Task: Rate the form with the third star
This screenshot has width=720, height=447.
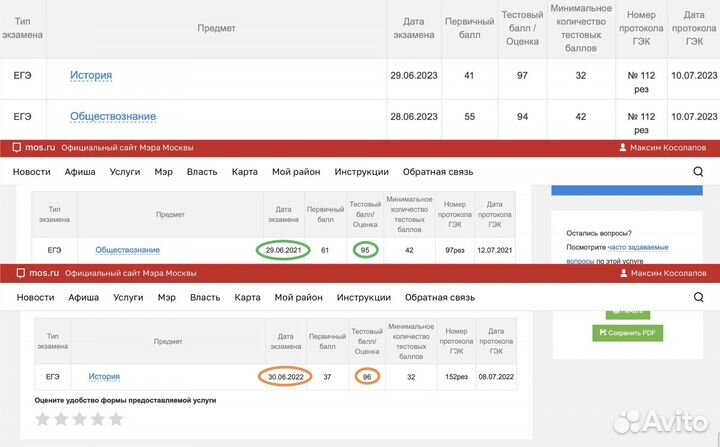Action: tap(79, 419)
